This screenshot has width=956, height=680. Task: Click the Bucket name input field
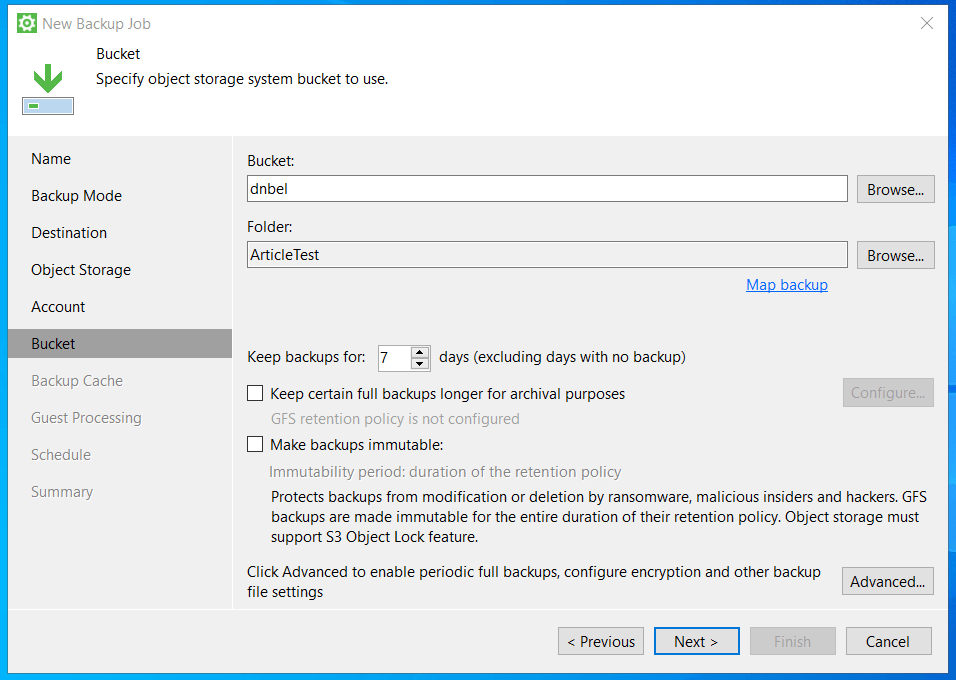(x=547, y=189)
